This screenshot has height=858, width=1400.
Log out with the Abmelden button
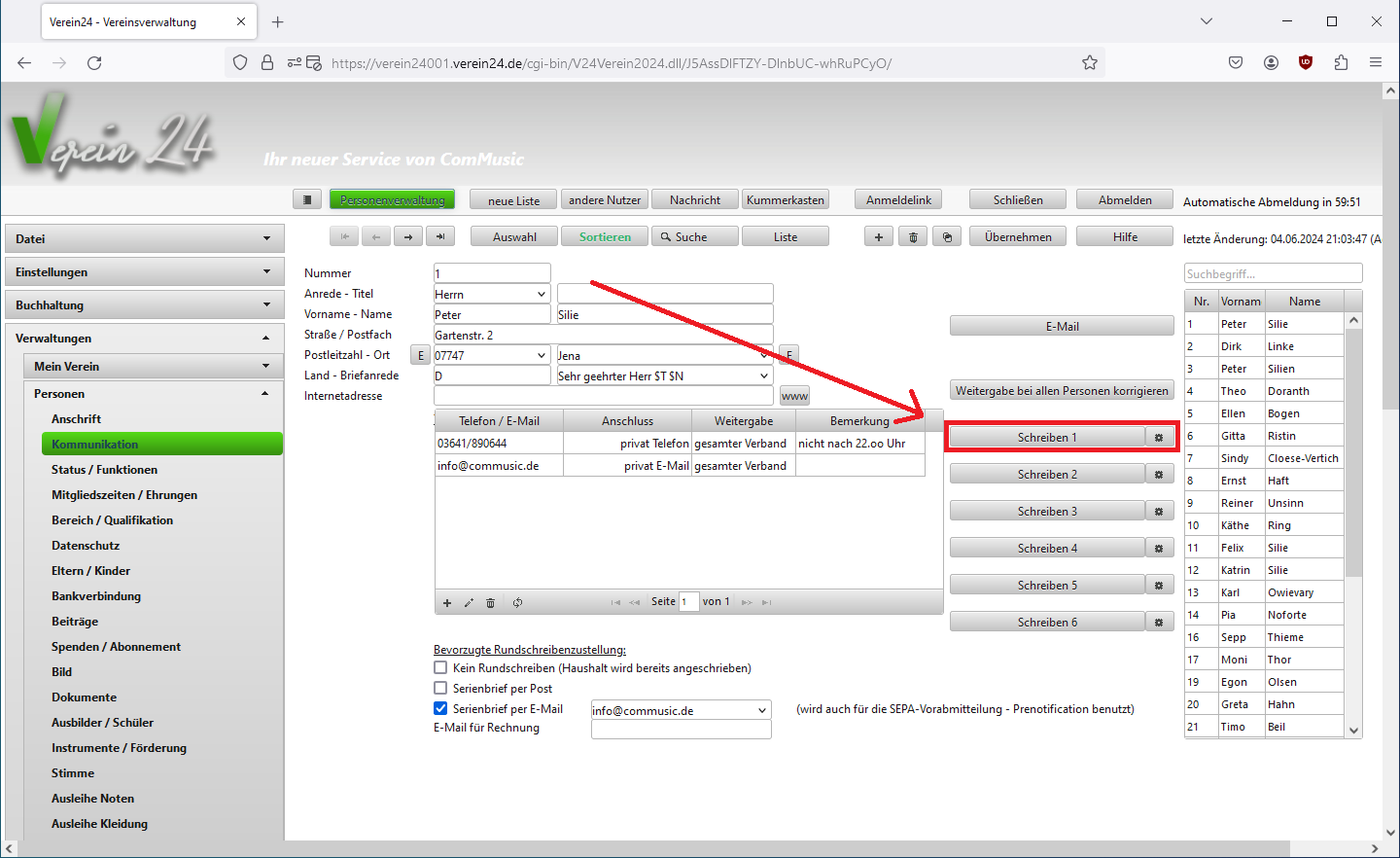[x=1125, y=199]
